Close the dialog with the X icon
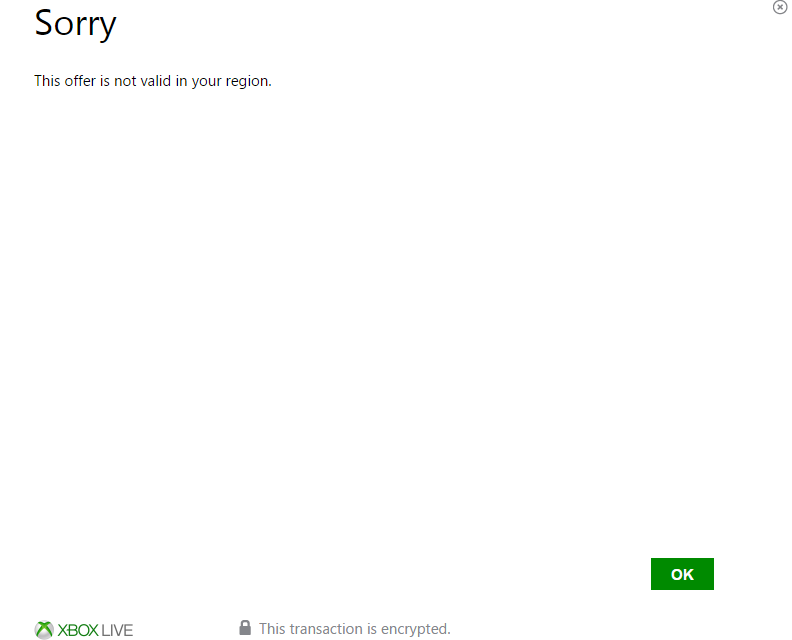Image resolution: width=792 pixels, height=640 pixels. (x=780, y=7)
